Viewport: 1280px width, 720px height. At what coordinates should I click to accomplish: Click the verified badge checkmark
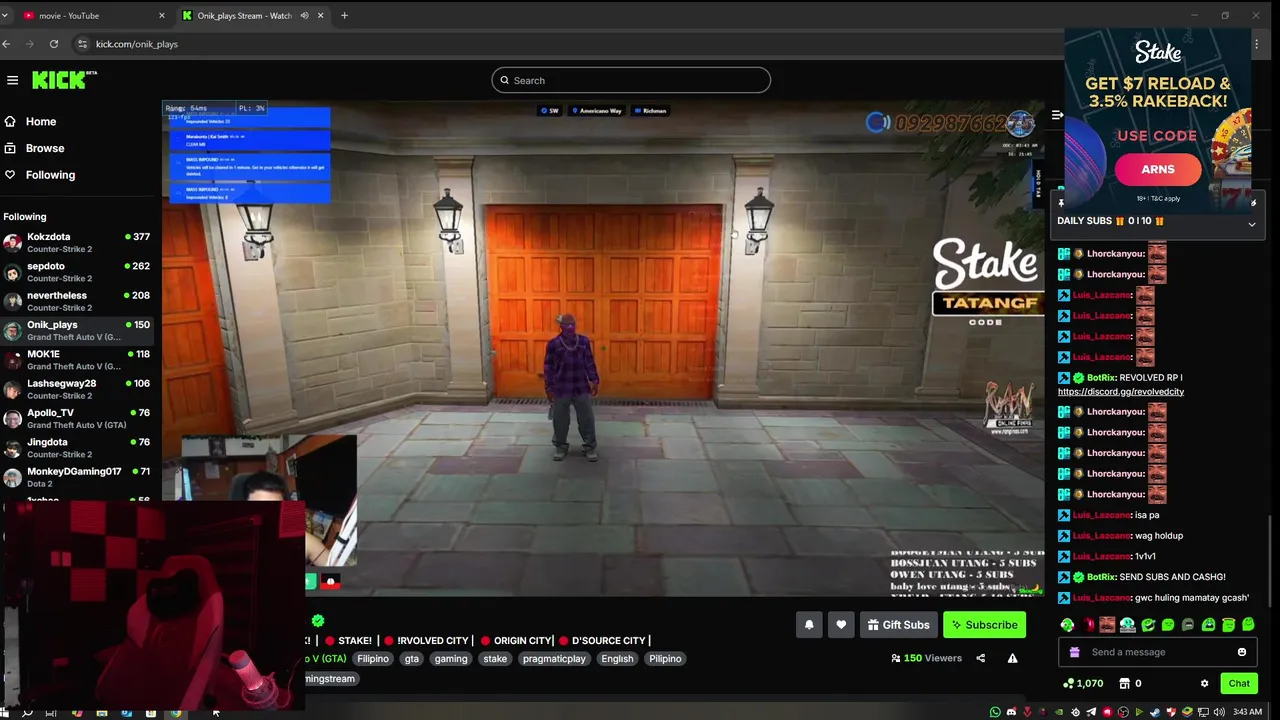318,621
